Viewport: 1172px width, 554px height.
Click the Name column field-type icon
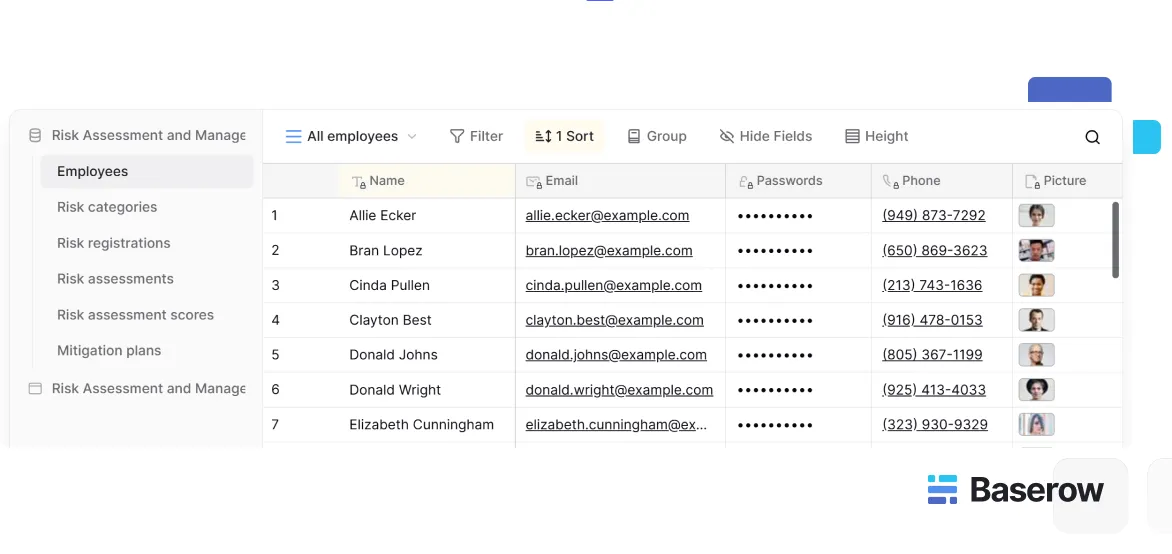[x=358, y=182]
